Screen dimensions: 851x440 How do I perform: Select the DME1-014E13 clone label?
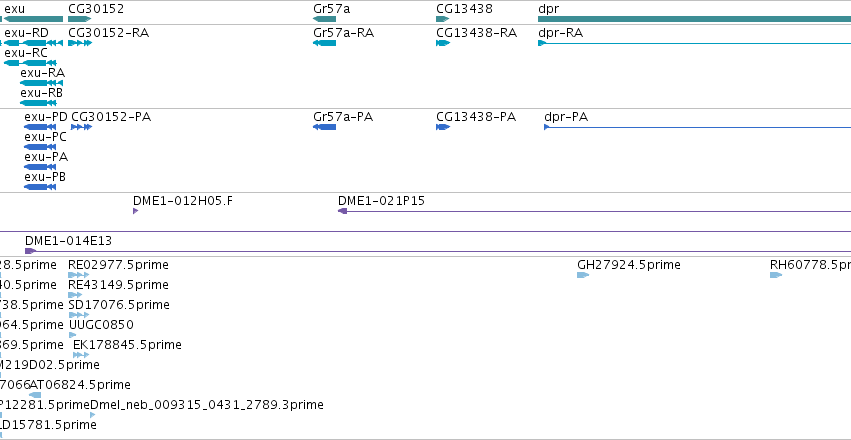click(x=68, y=241)
